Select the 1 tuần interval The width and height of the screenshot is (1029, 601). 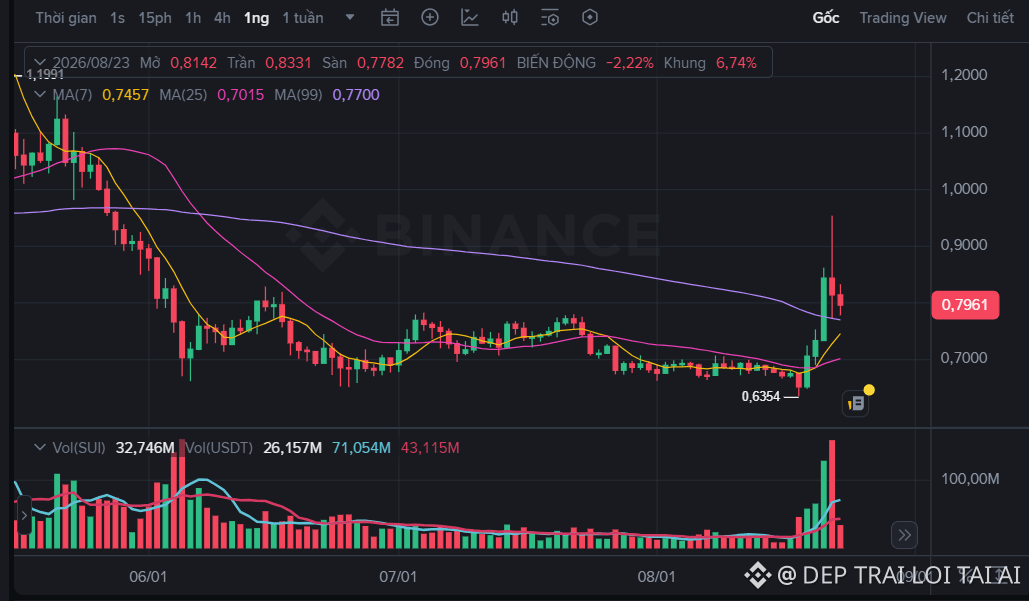[303, 18]
